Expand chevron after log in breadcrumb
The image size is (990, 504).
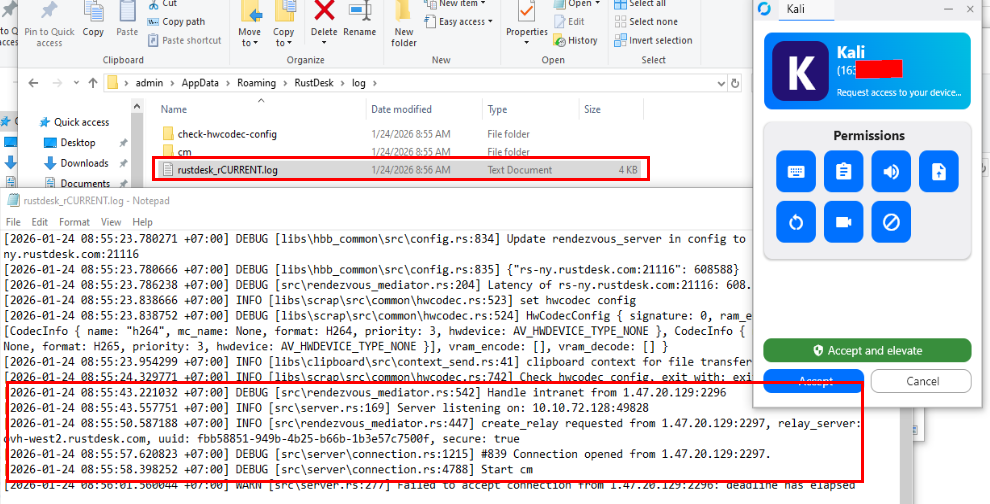[373, 83]
